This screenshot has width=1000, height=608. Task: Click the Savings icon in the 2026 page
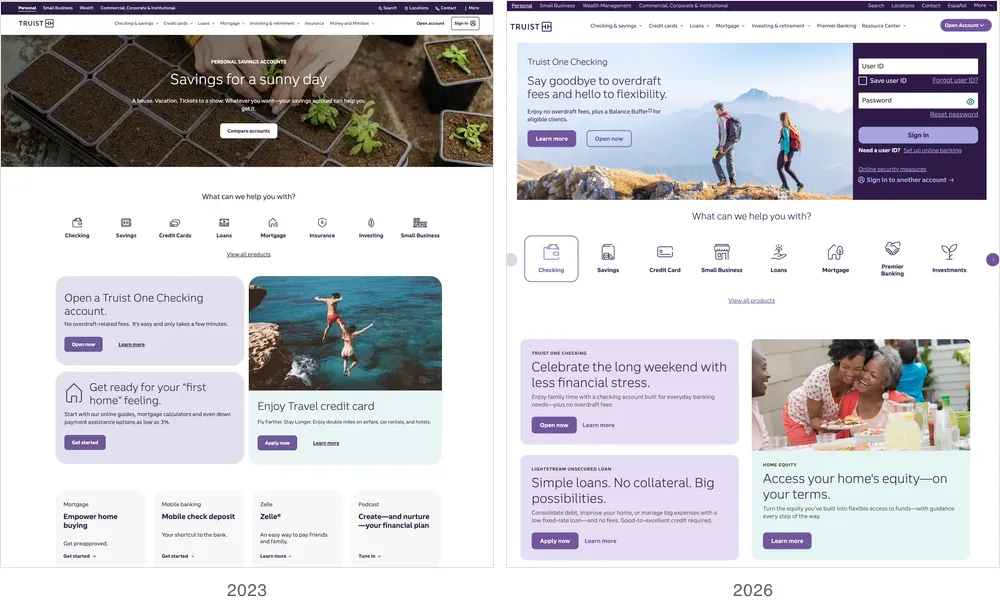pos(608,252)
